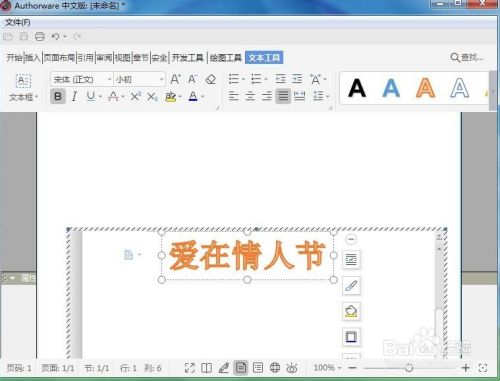Click the shape fill bucket icon
This screenshot has height=381, width=500.
pyautogui.click(x=351, y=311)
